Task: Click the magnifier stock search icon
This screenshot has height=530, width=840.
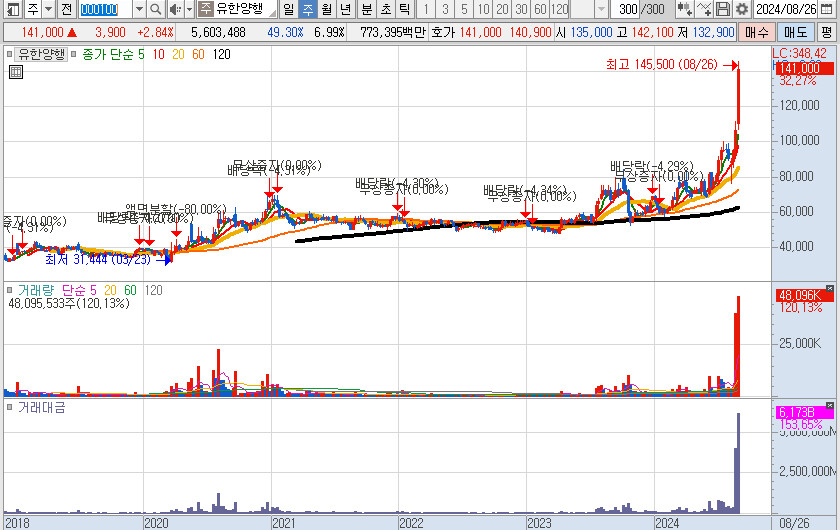Action: (x=156, y=9)
